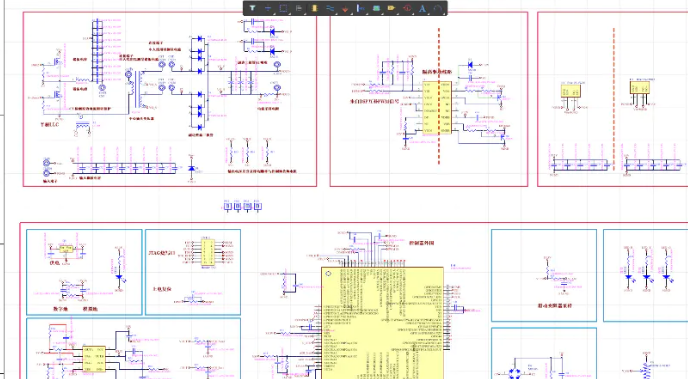
Task: Click the orange dashed line in top-right block
Action: [613, 99]
